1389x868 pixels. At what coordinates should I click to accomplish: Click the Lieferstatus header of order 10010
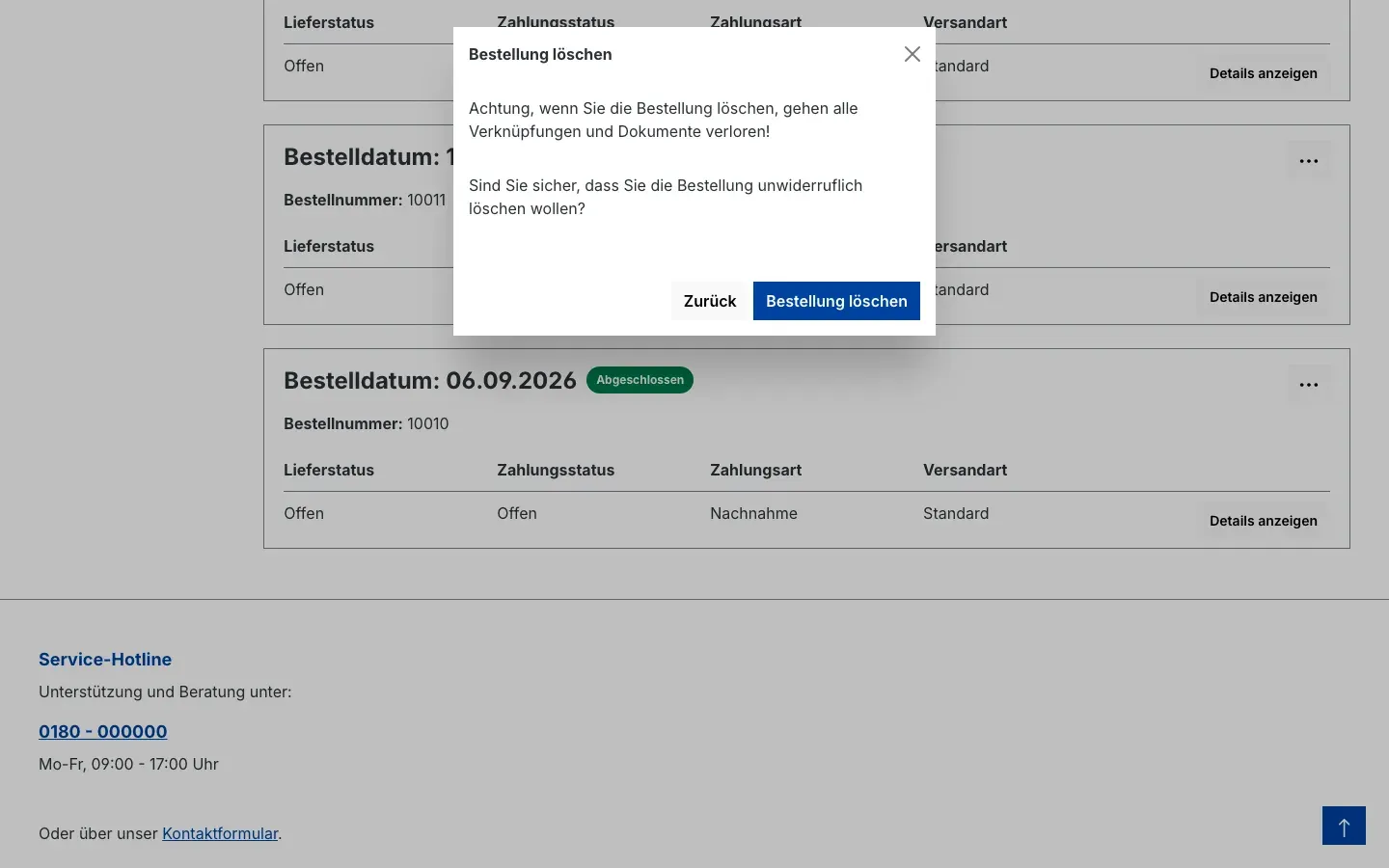[x=329, y=470]
